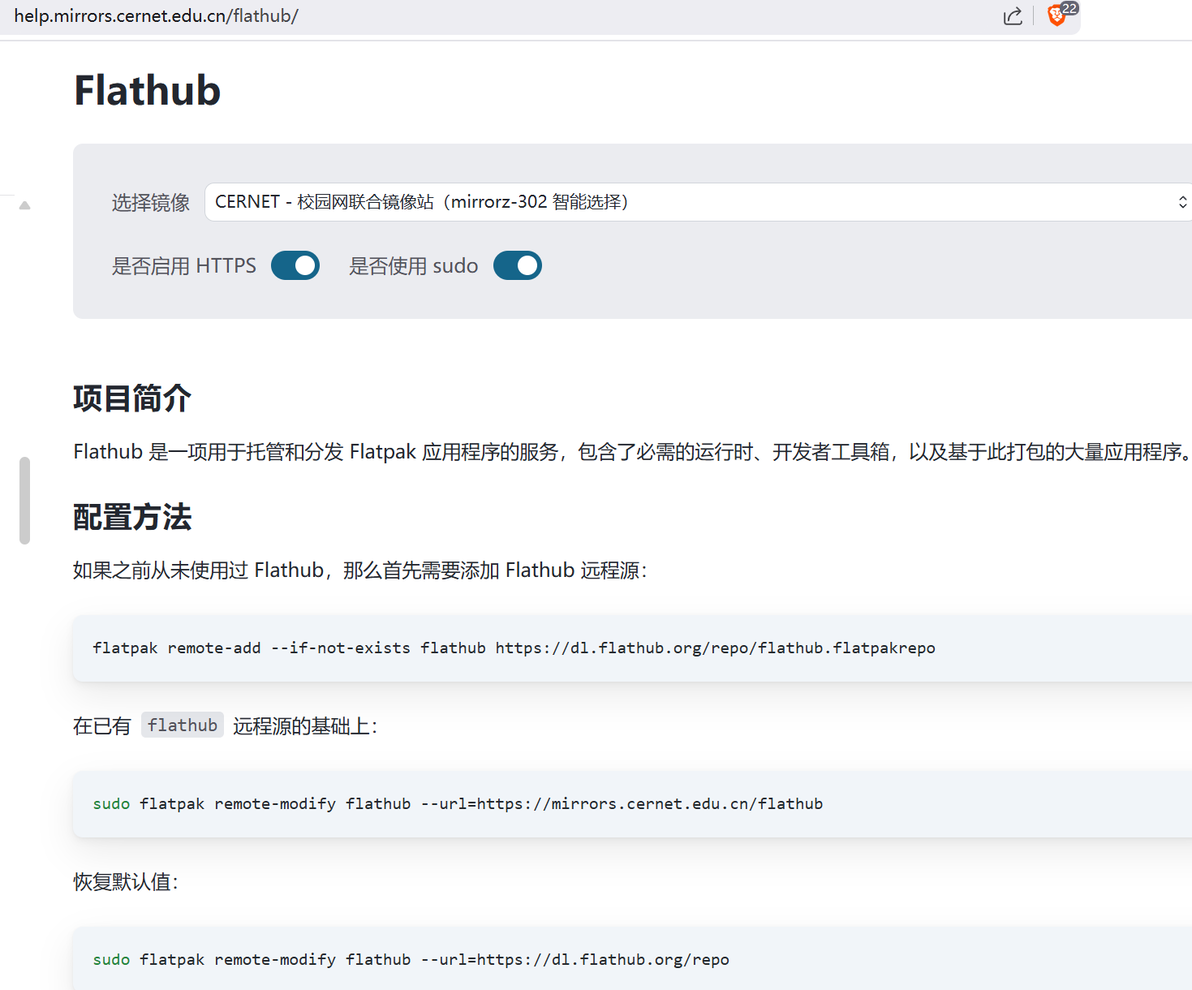Screen dimensions: 1192x990
Task: Click the left vertical scrollbar thumb
Action: 24,500
